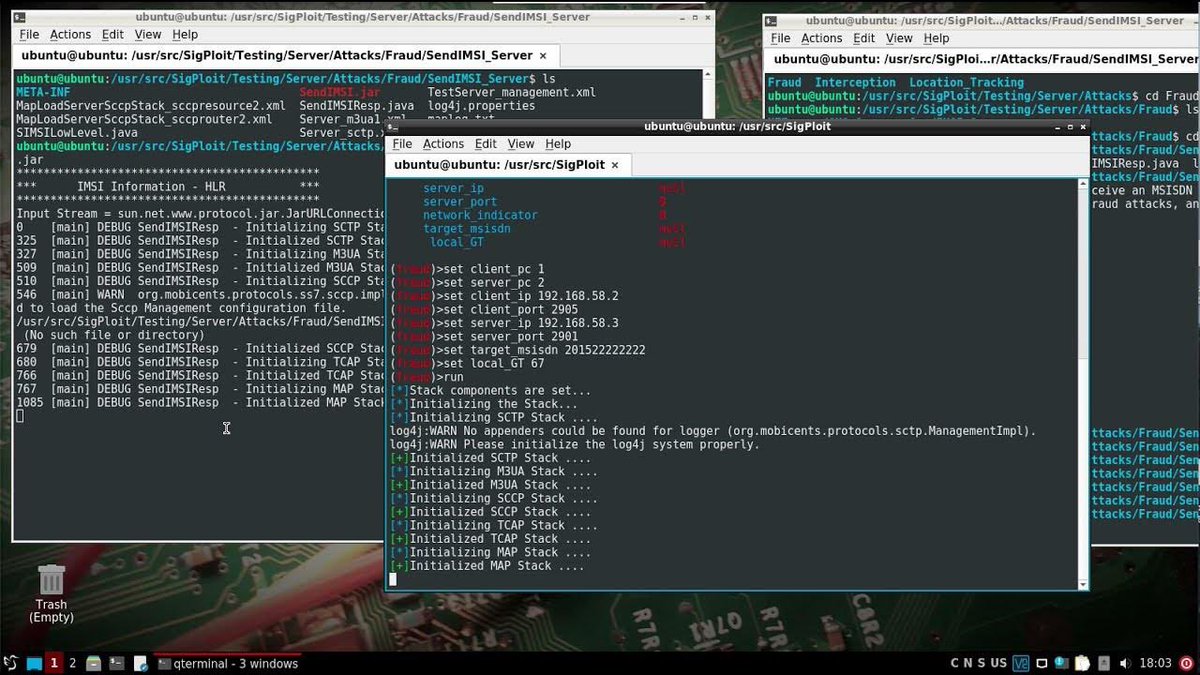The height and width of the screenshot is (675, 1200).
Task: Launch the terminal quick-launch icon
Action: pyautogui.click(x=116, y=663)
